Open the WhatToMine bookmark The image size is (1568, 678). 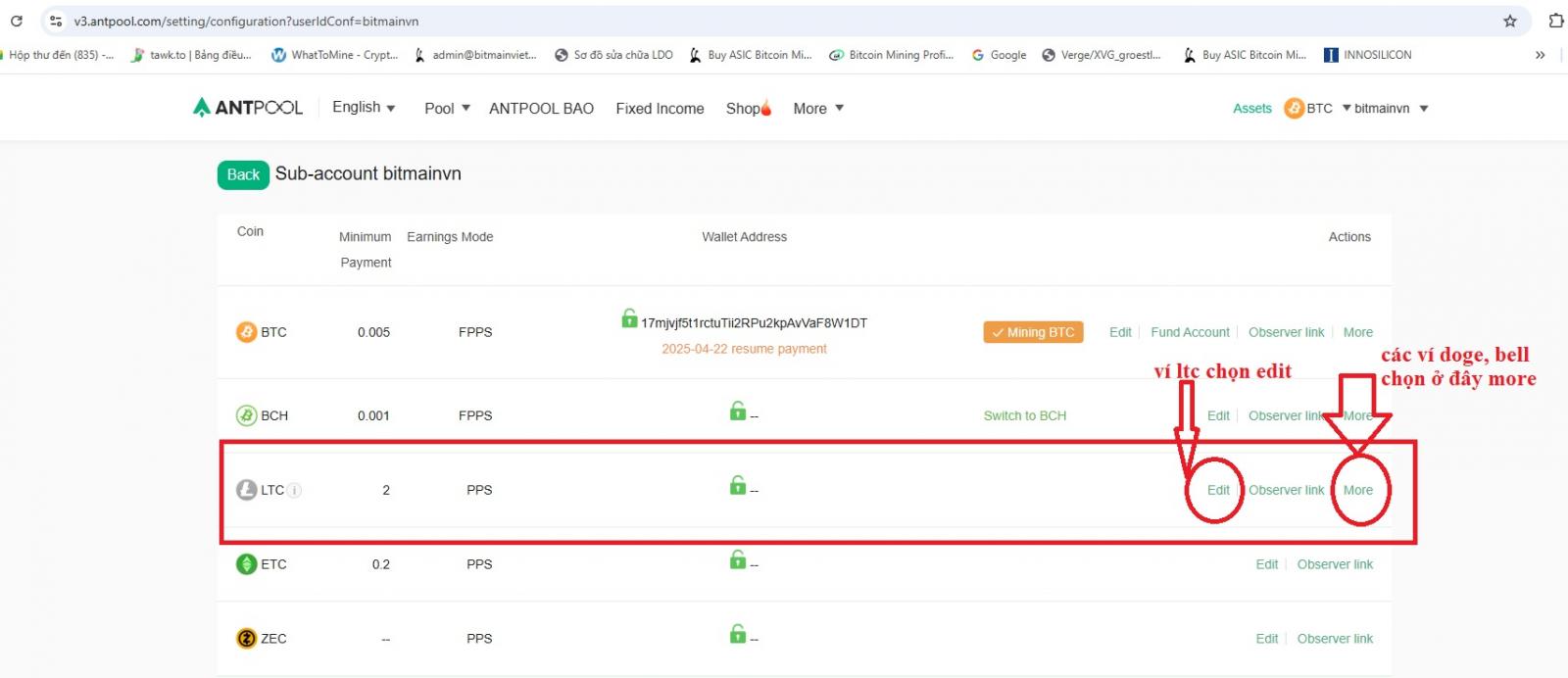pos(335,55)
